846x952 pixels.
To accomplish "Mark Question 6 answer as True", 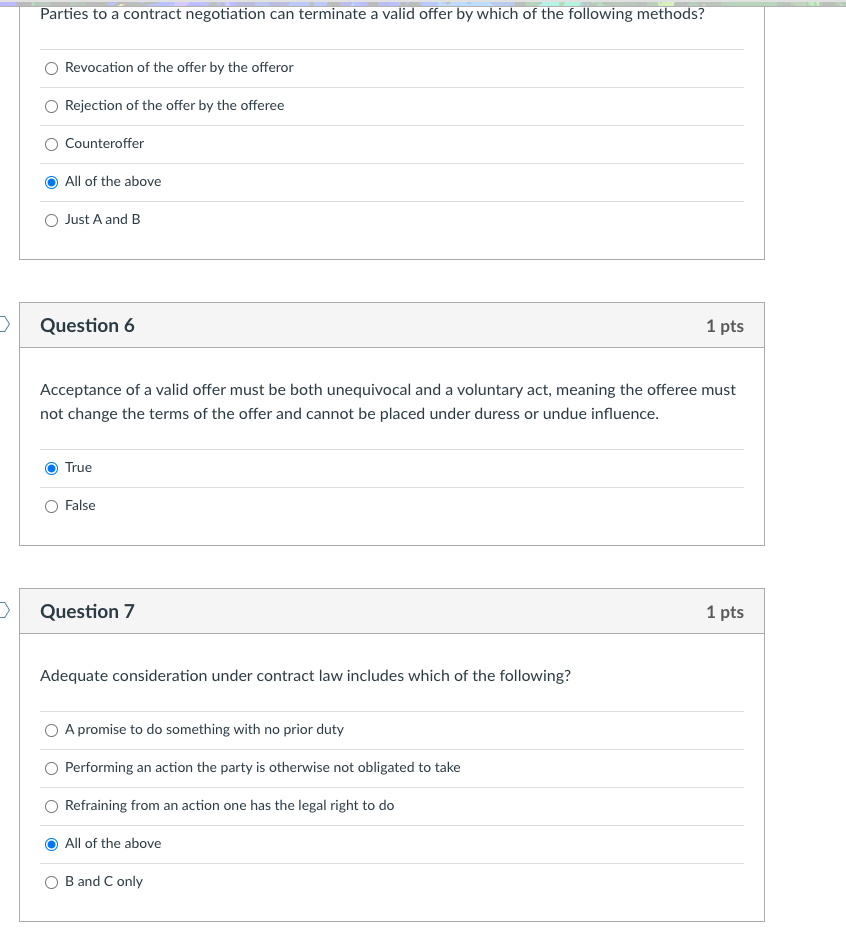I will click(x=52, y=468).
